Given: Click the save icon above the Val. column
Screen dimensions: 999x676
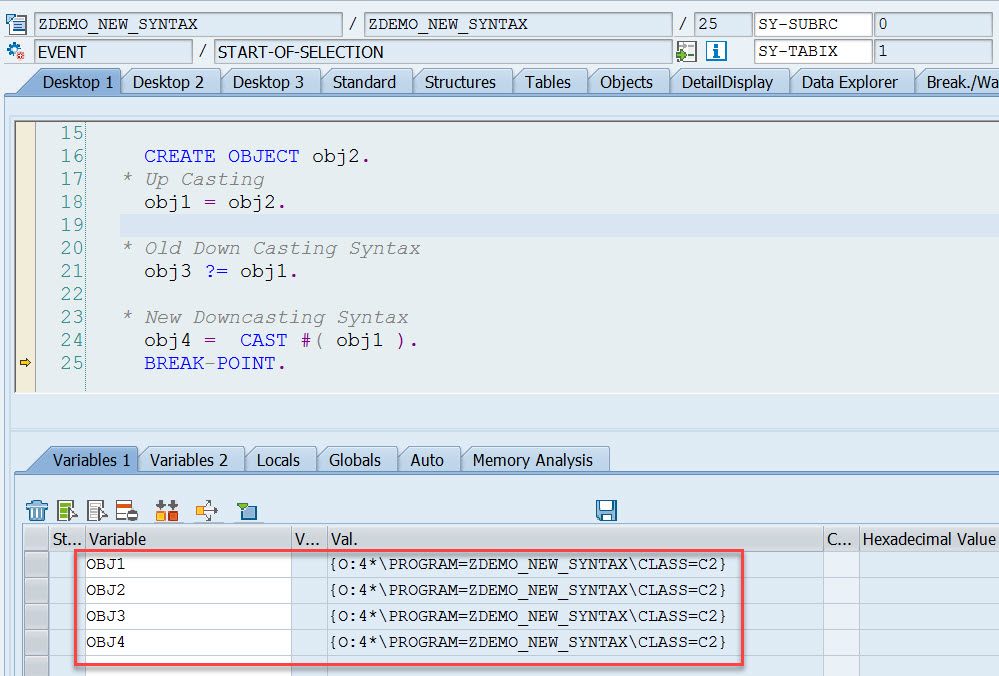Looking at the screenshot, I should [606, 511].
